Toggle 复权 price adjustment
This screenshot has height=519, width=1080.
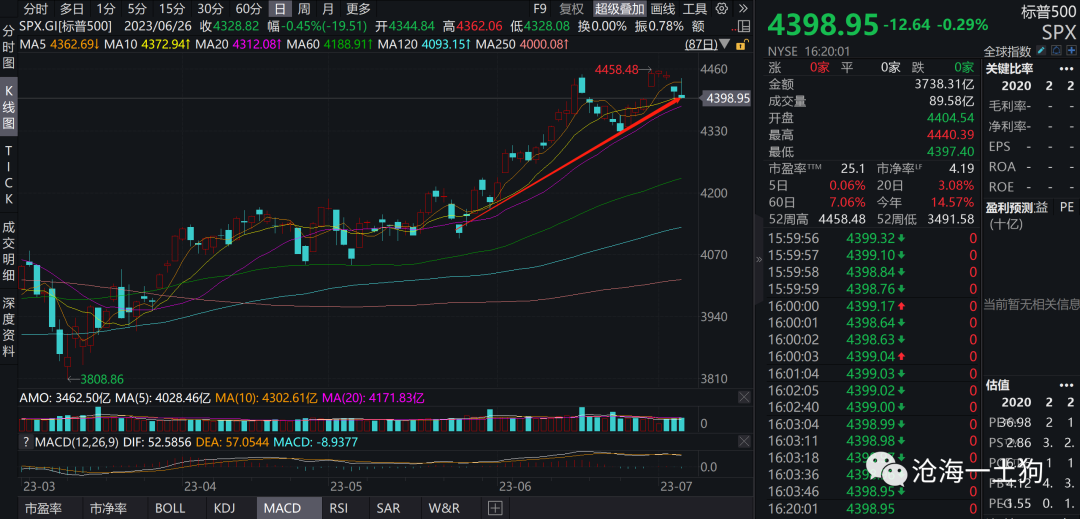(572, 9)
